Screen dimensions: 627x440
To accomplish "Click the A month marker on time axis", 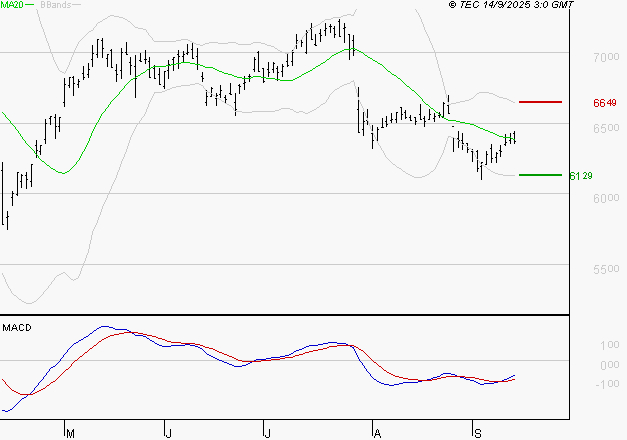I will click(x=377, y=432).
